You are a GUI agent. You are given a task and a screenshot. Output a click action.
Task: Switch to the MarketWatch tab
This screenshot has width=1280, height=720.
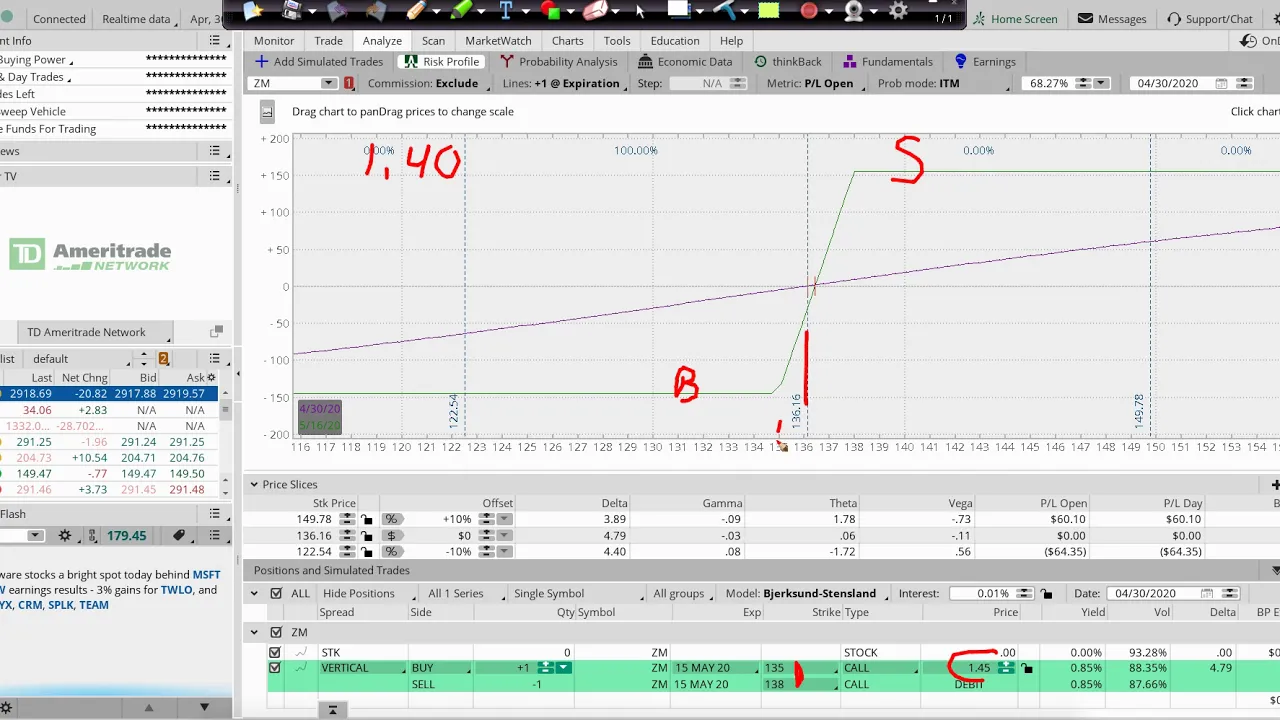(498, 41)
